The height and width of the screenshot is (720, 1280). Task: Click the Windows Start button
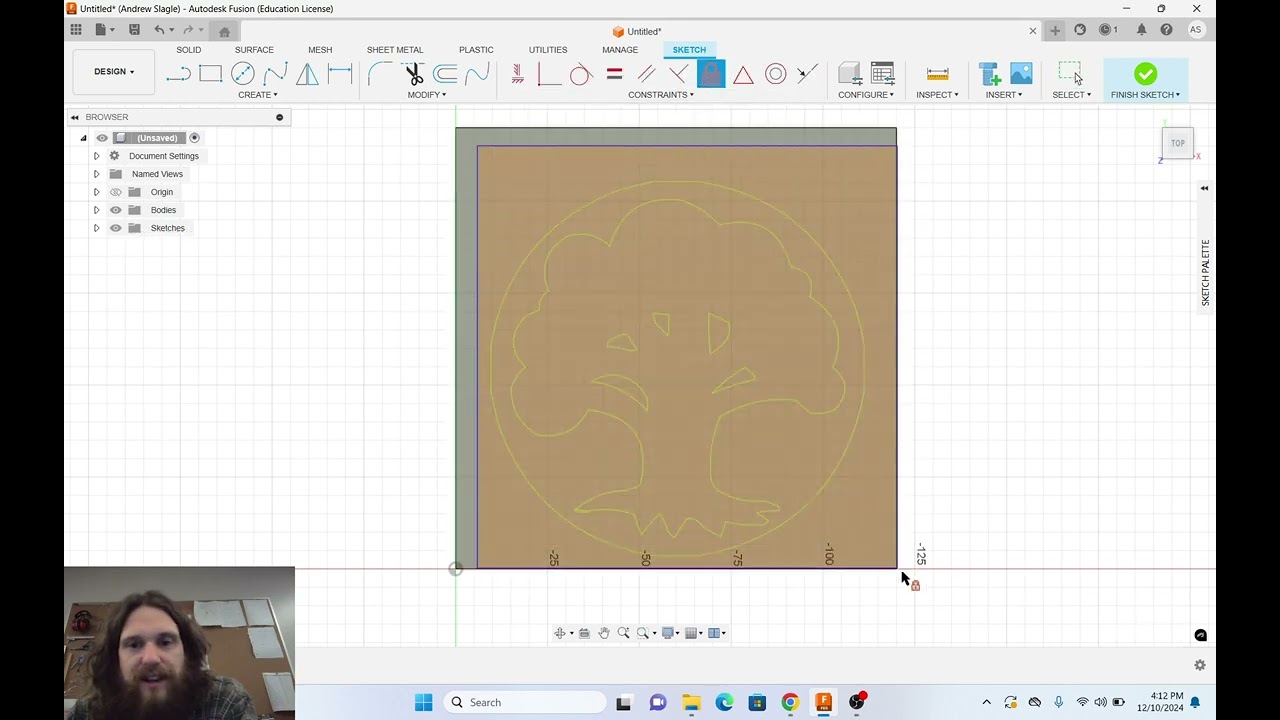pos(424,702)
